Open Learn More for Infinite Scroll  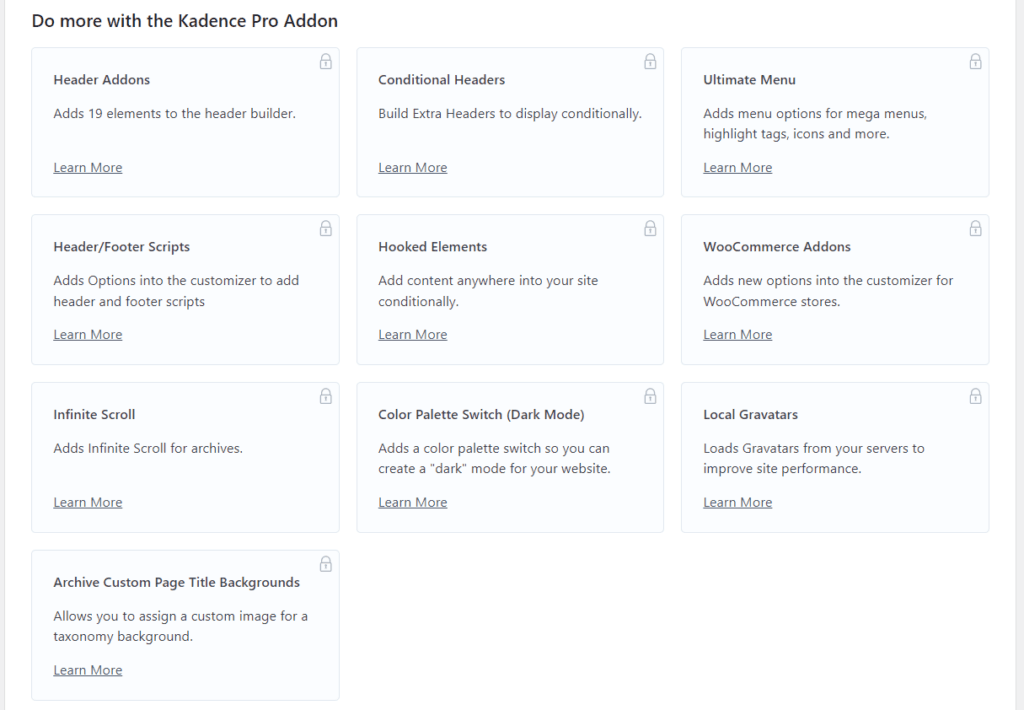(87, 501)
